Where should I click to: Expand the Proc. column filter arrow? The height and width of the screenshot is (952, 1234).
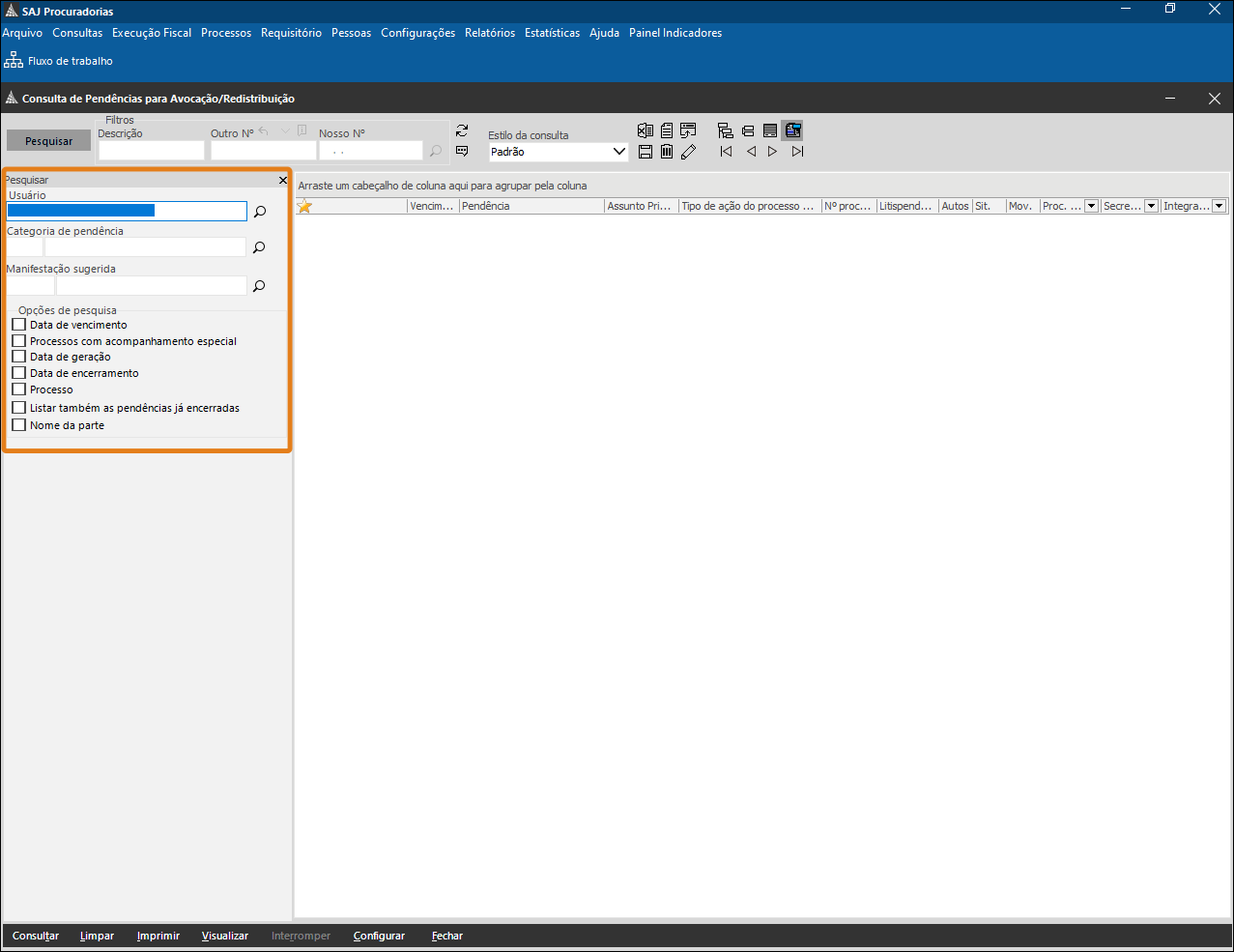point(1091,206)
